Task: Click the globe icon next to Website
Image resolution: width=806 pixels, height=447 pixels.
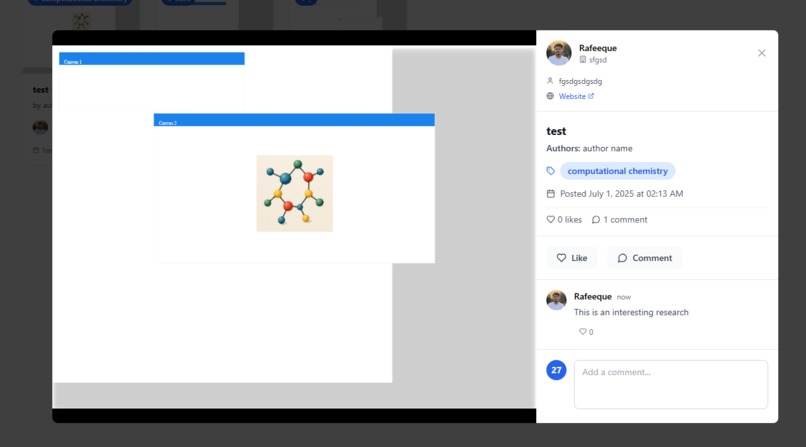Action: click(550, 96)
